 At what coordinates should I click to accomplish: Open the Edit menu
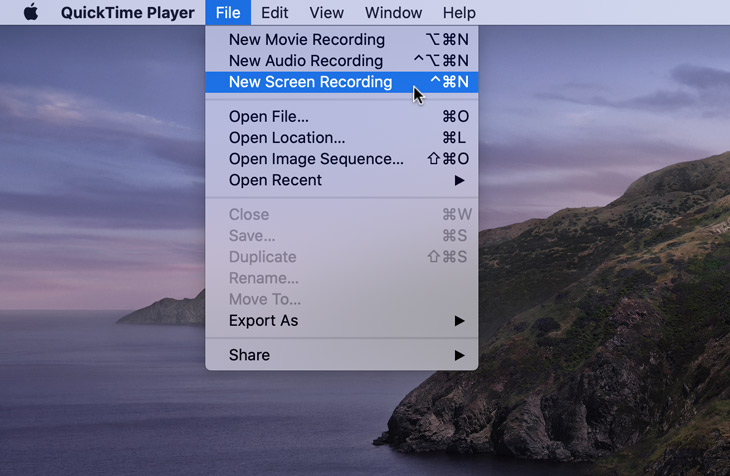pos(275,13)
